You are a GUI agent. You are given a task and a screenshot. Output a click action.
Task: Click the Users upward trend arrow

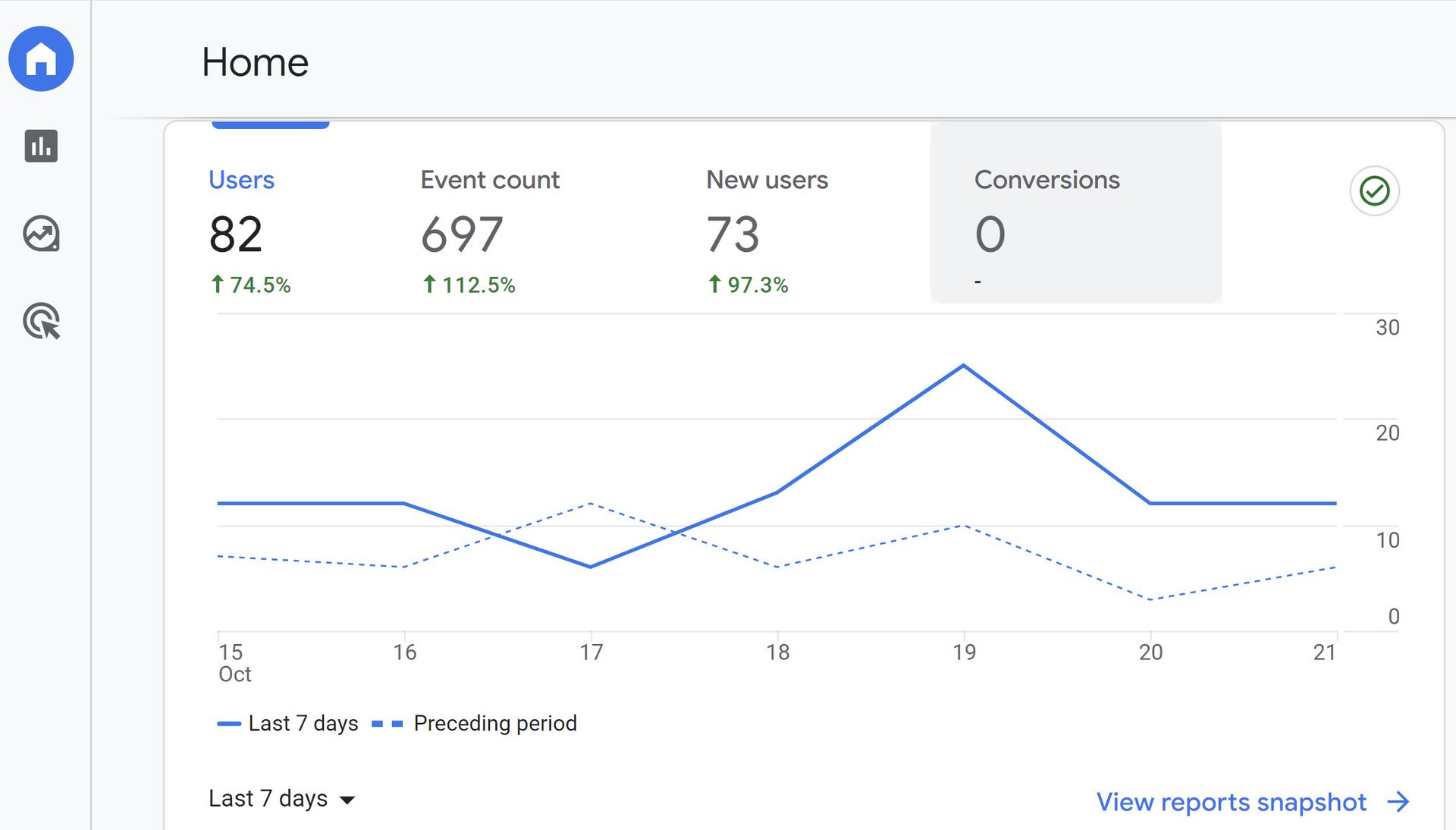point(218,284)
